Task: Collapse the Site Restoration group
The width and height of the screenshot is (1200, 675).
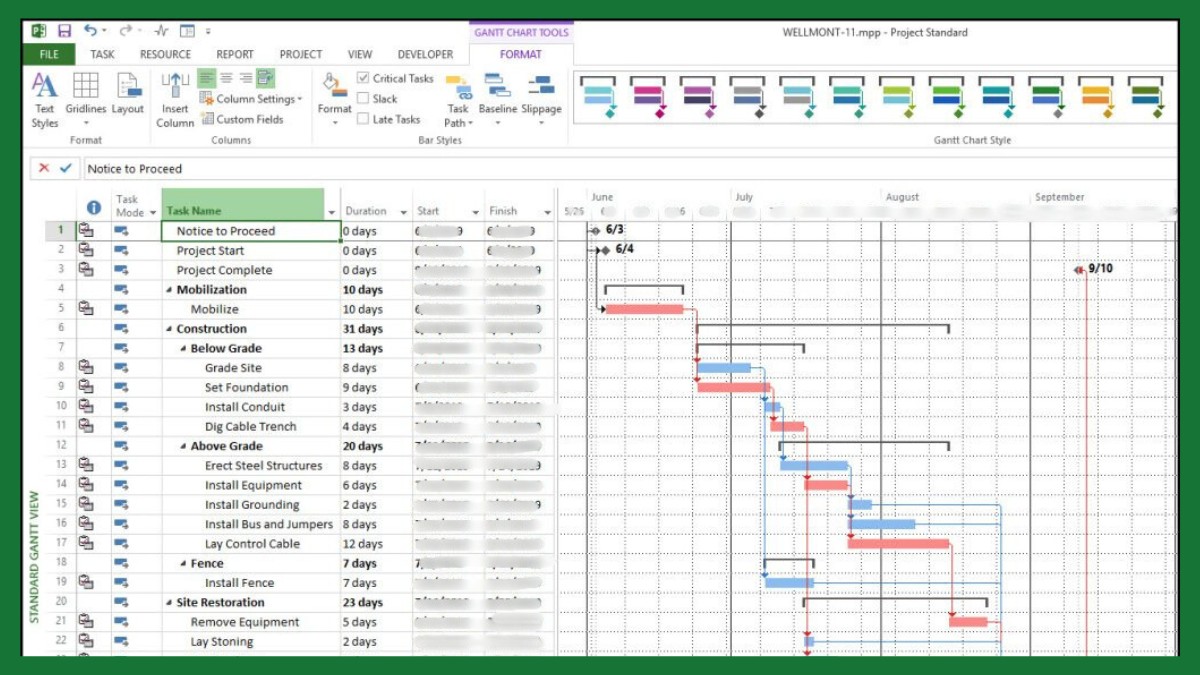Action: 169,603
